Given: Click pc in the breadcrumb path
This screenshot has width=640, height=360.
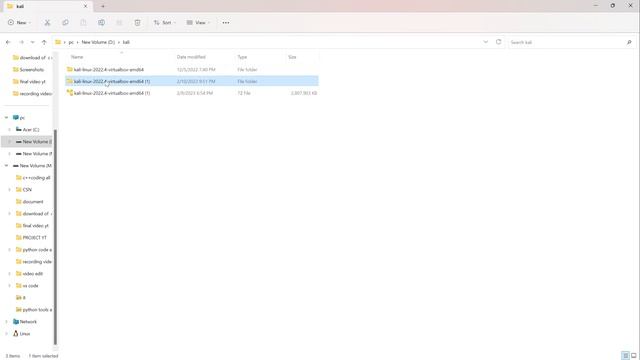Looking at the screenshot, I should [71, 42].
